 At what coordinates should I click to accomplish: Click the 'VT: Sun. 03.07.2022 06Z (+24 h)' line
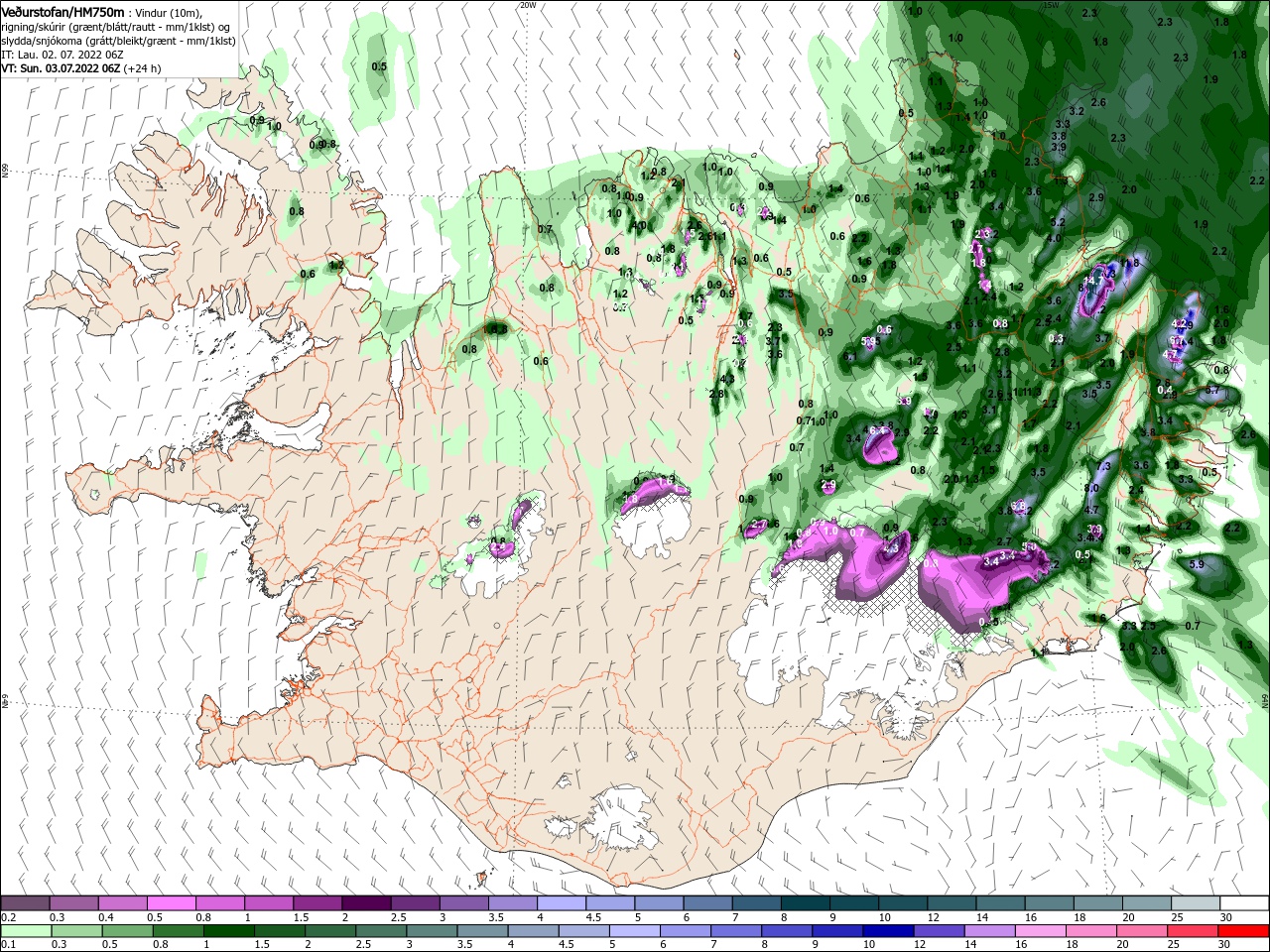click(81, 68)
